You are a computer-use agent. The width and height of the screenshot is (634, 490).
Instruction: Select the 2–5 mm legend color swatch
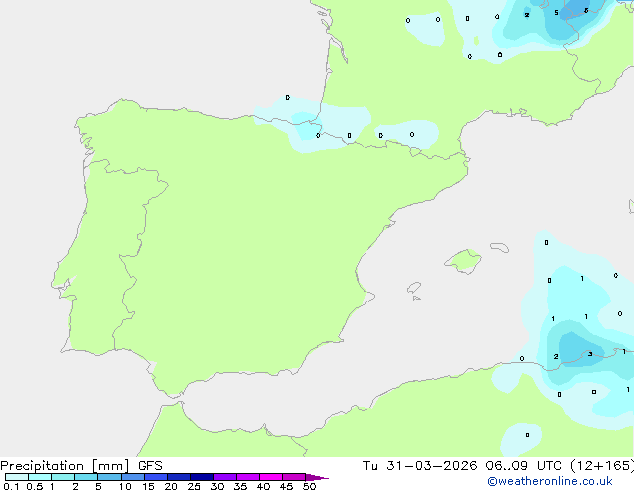[x=86, y=477]
